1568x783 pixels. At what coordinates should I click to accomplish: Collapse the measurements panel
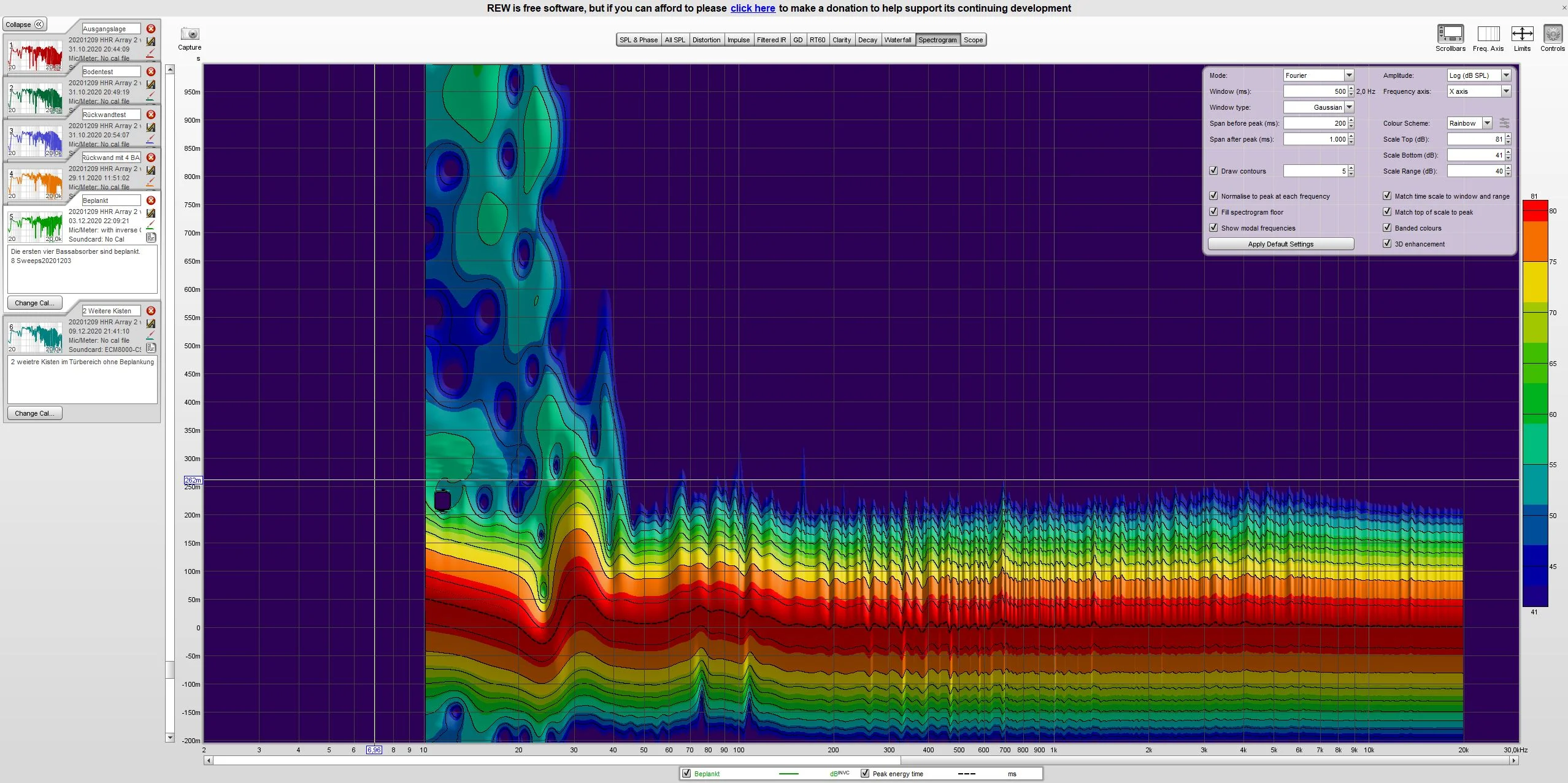click(x=25, y=25)
